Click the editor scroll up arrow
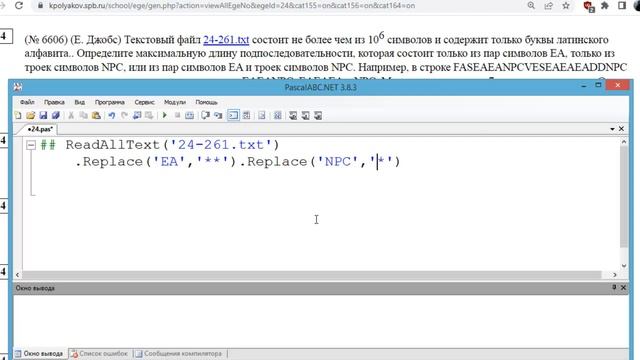Image resolution: width=640 pixels, height=360 pixels. pyautogui.click(x=624, y=142)
